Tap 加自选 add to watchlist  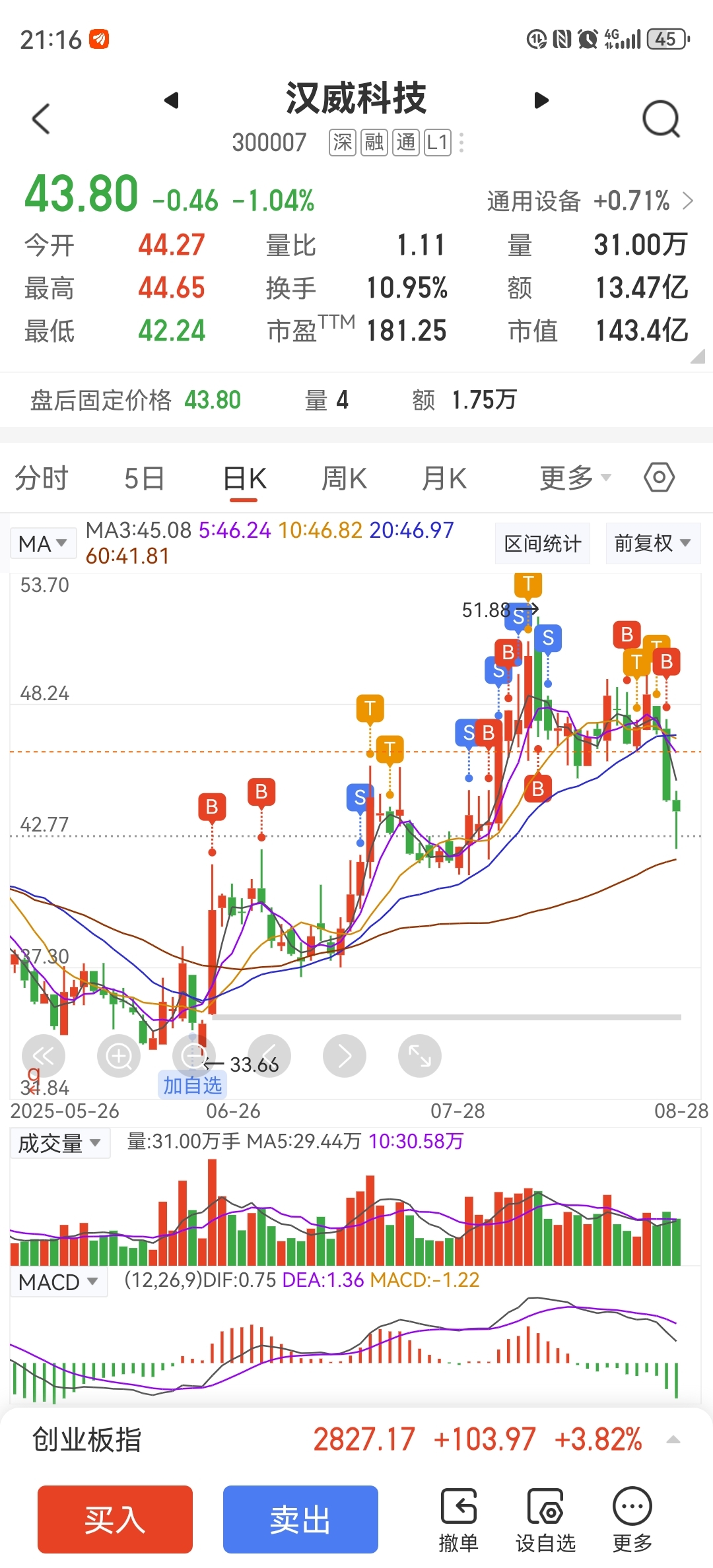tap(192, 1085)
